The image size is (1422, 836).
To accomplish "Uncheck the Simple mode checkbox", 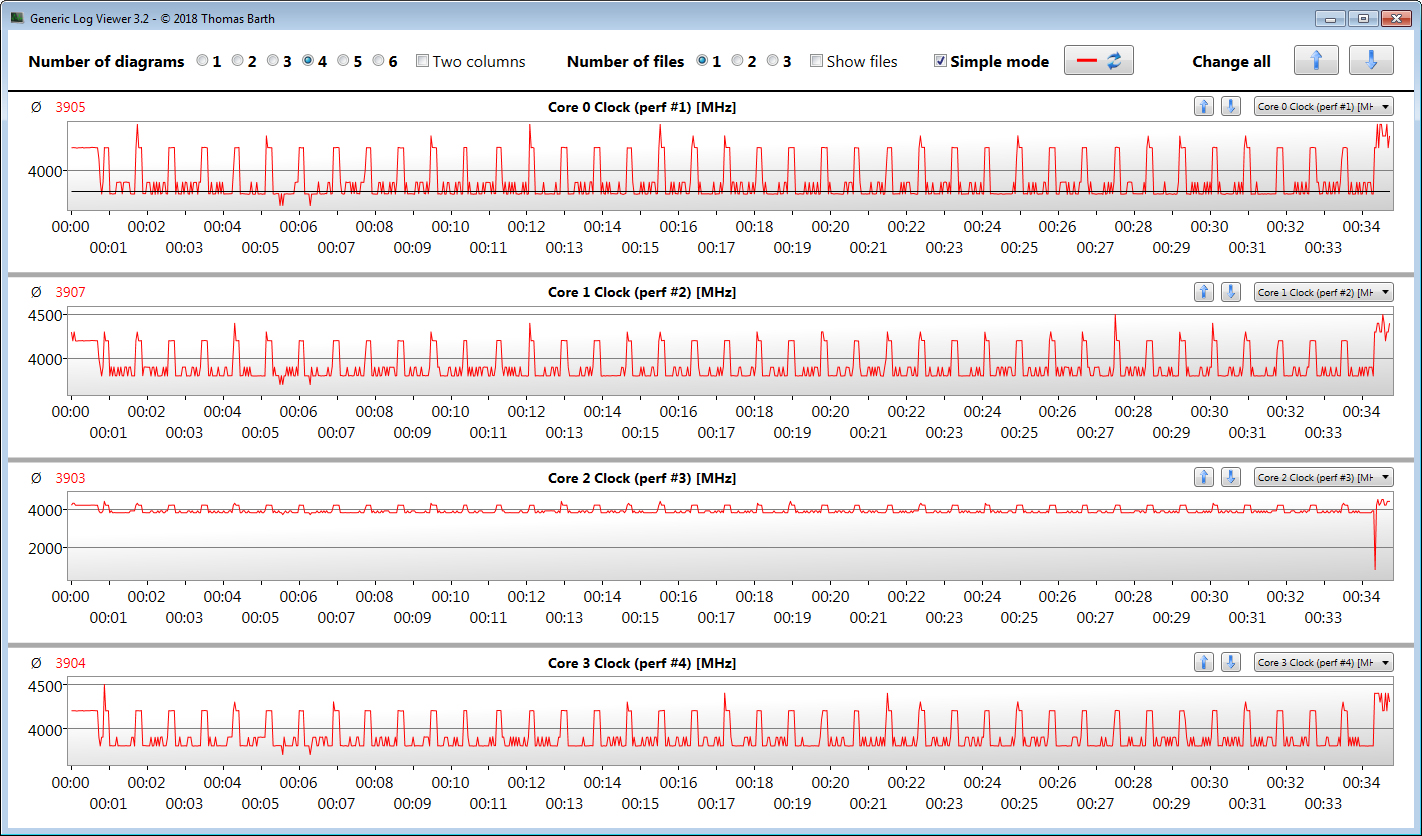I will pyautogui.click(x=940, y=61).
